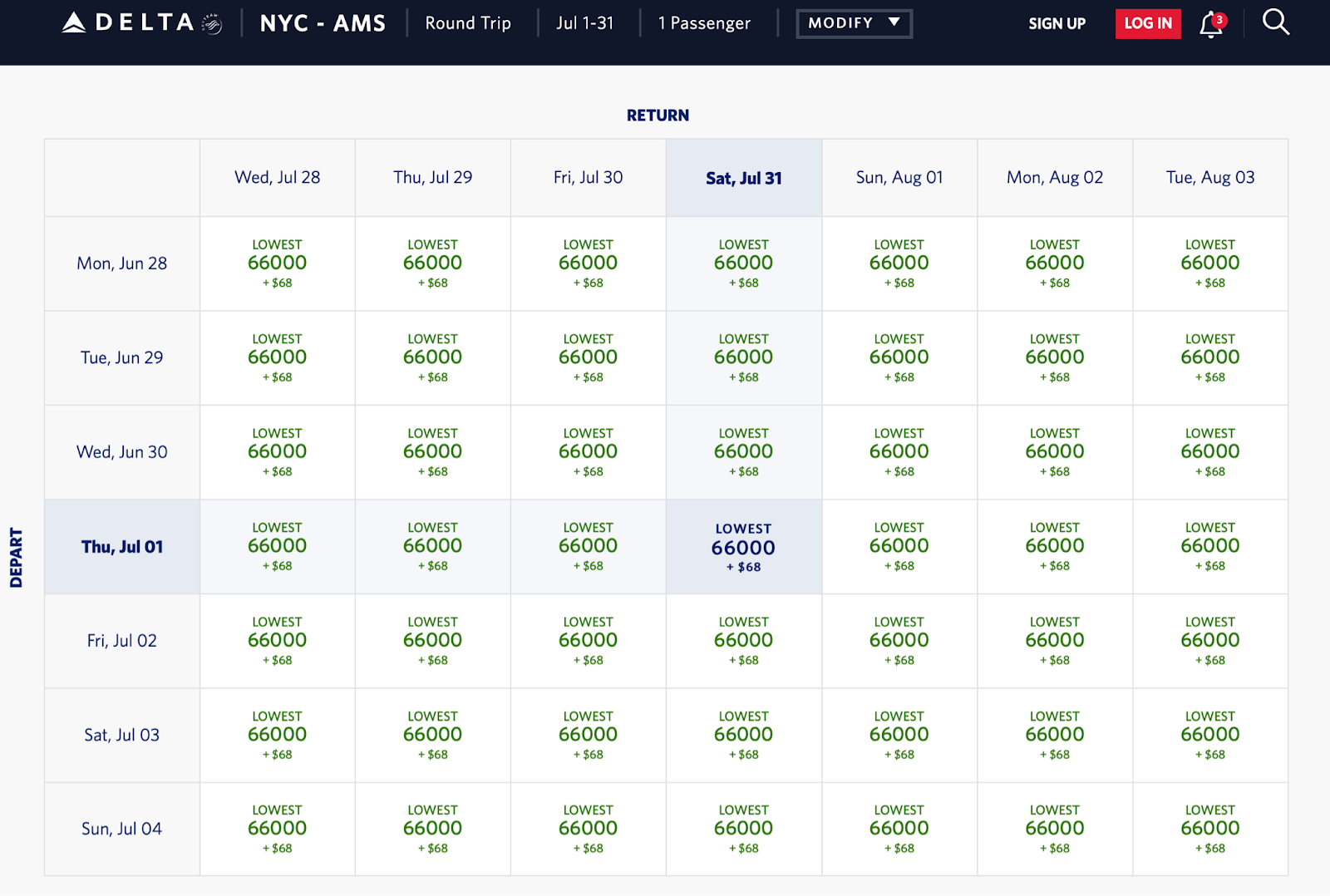Select the Wed, Jul 28 return column header
The width and height of the screenshot is (1330, 896).
(x=277, y=177)
